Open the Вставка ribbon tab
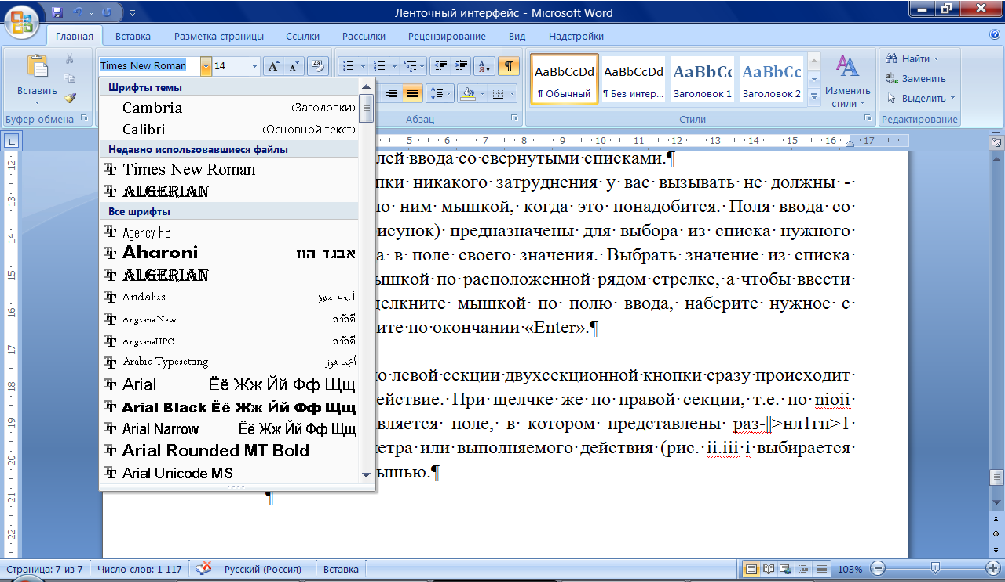The width and height of the screenshot is (1005, 582). pyautogui.click(x=133, y=37)
